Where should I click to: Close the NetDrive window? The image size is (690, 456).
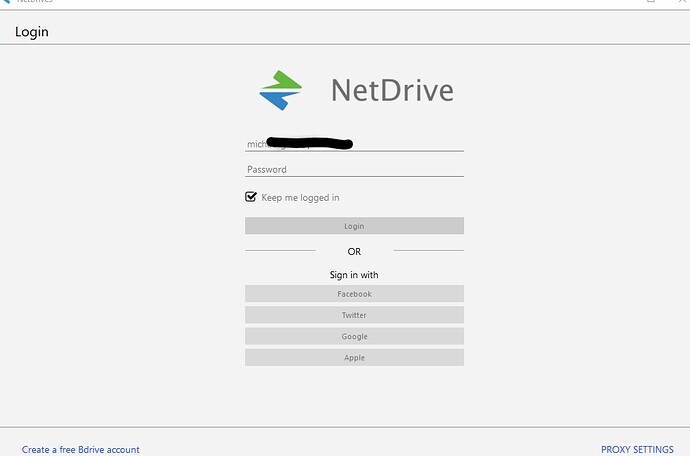point(683,1)
